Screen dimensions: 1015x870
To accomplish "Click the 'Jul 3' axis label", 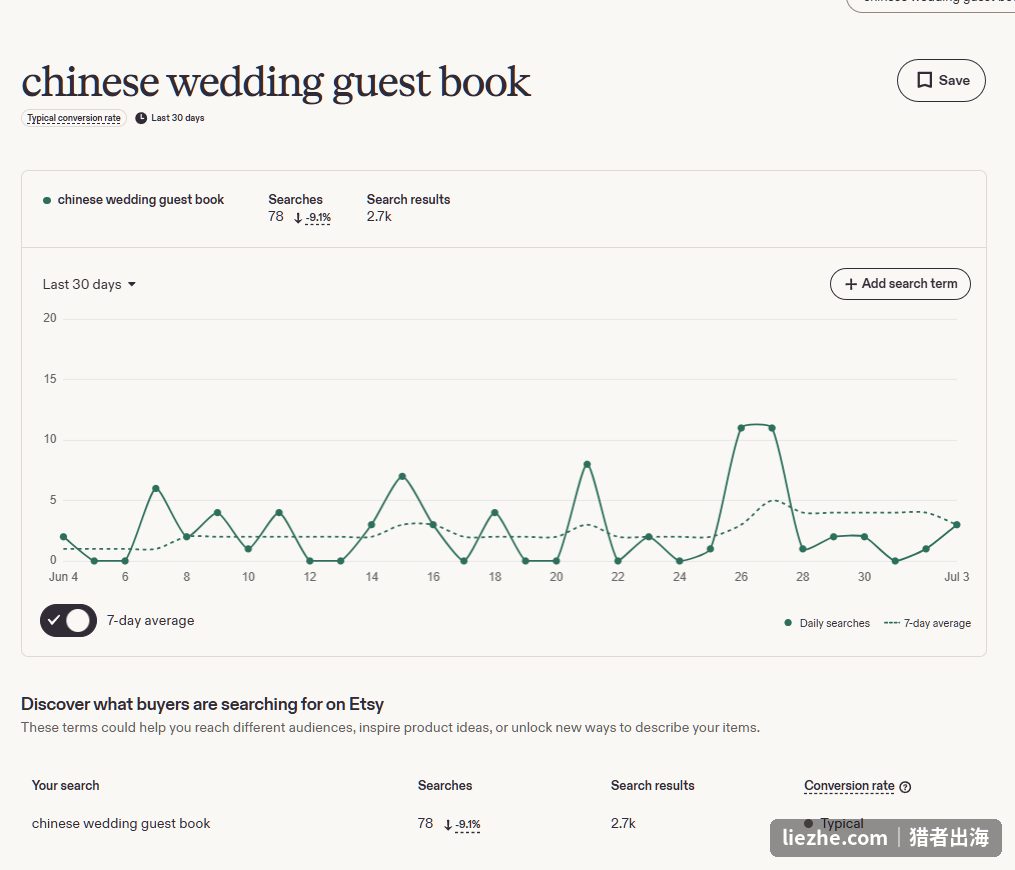I will [x=957, y=577].
